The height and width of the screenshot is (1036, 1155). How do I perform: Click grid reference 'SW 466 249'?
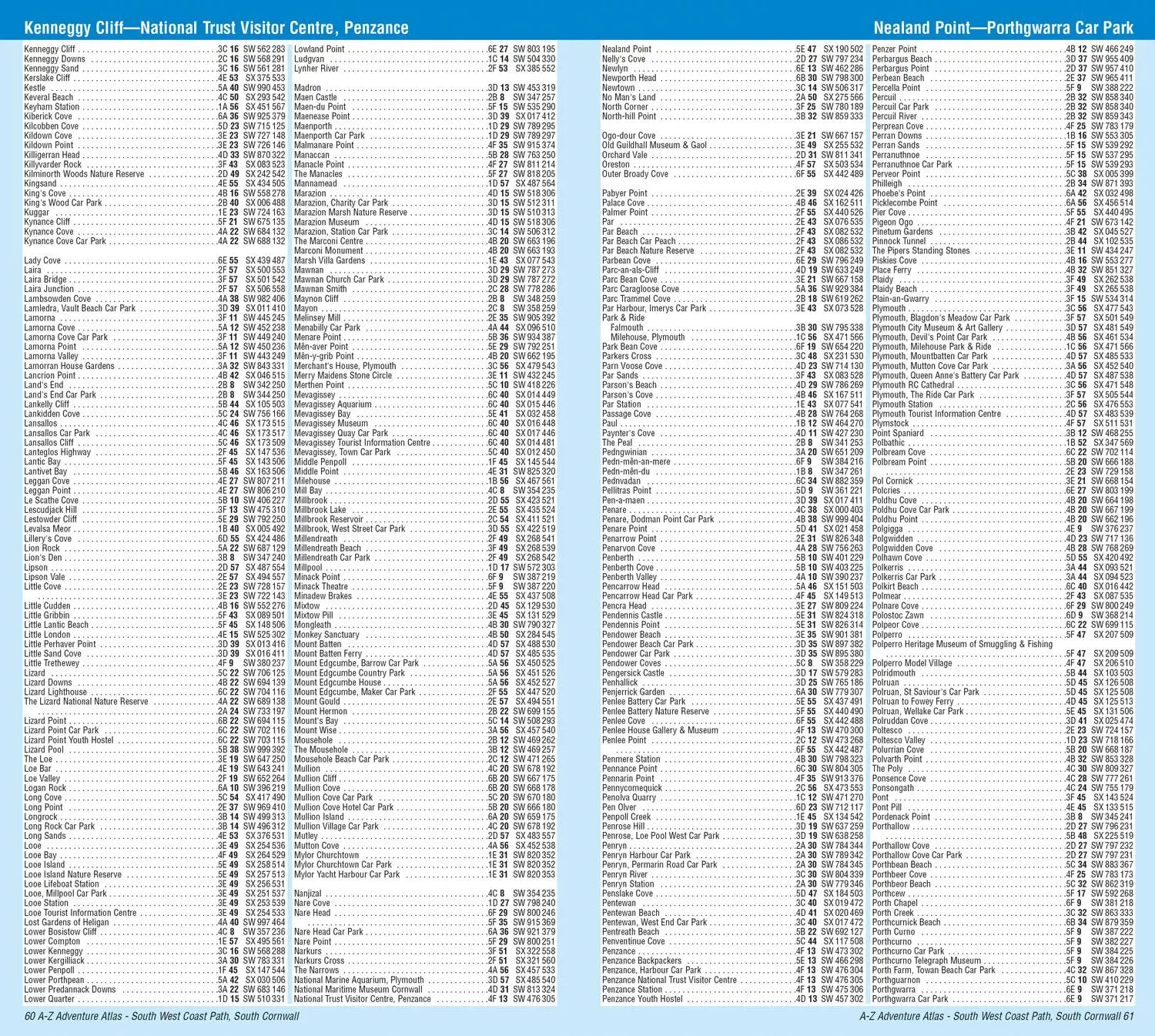[1113, 49]
